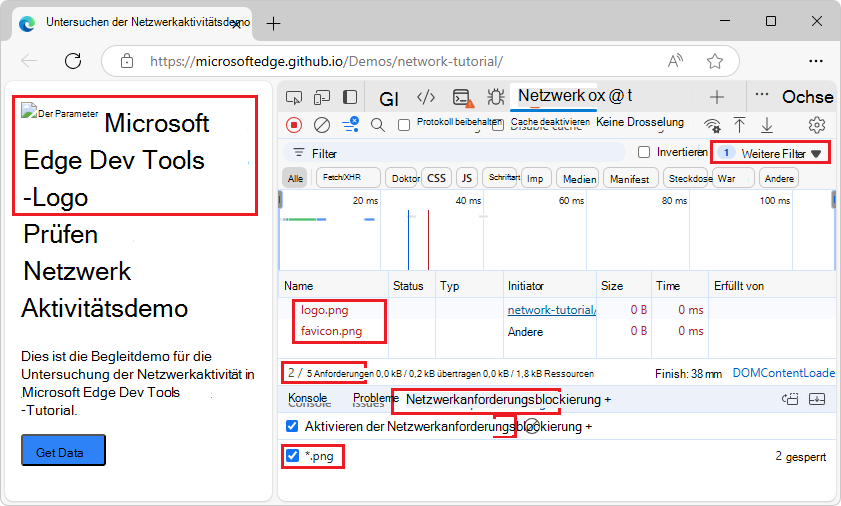
Task: Uncheck the *.png blocking pattern
Action: (292, 456)
